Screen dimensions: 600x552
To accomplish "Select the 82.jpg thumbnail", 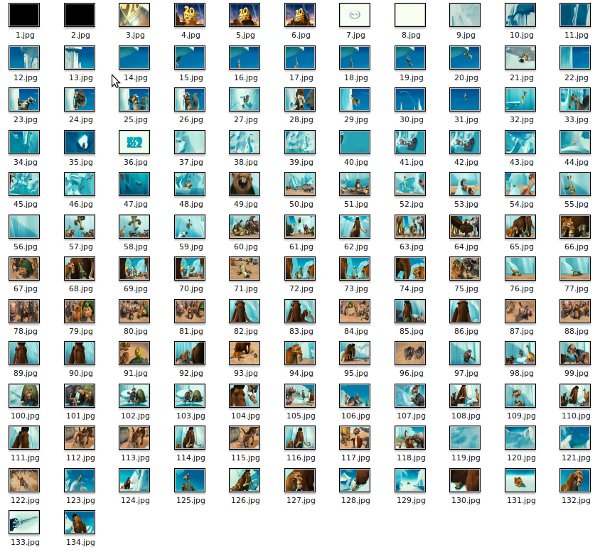I will (x=245, y=311).
